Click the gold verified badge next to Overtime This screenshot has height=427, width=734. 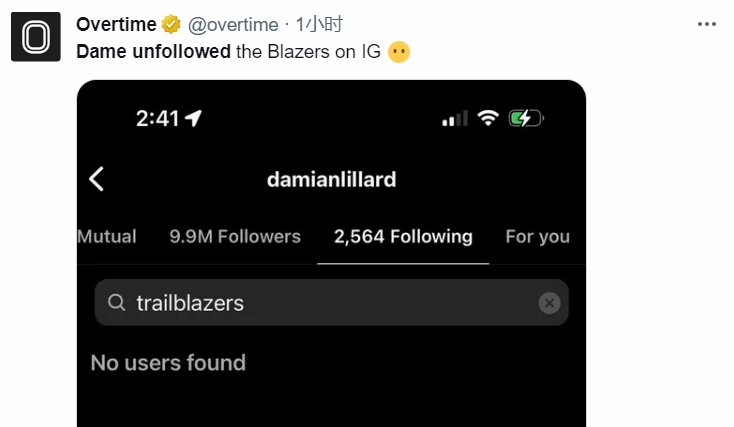(171, 24)
